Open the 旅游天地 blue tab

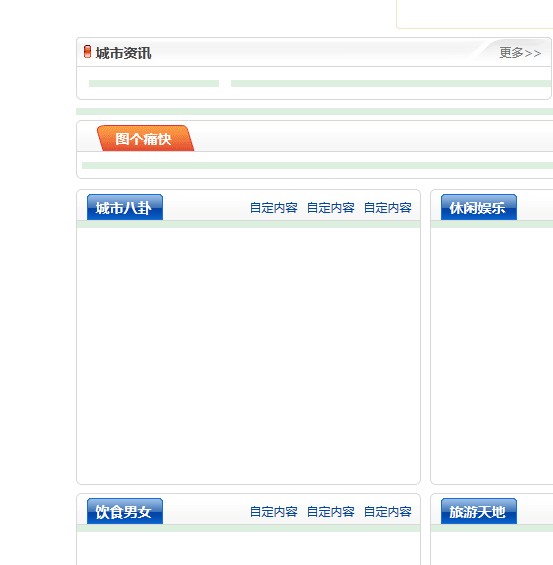(479, 511)
